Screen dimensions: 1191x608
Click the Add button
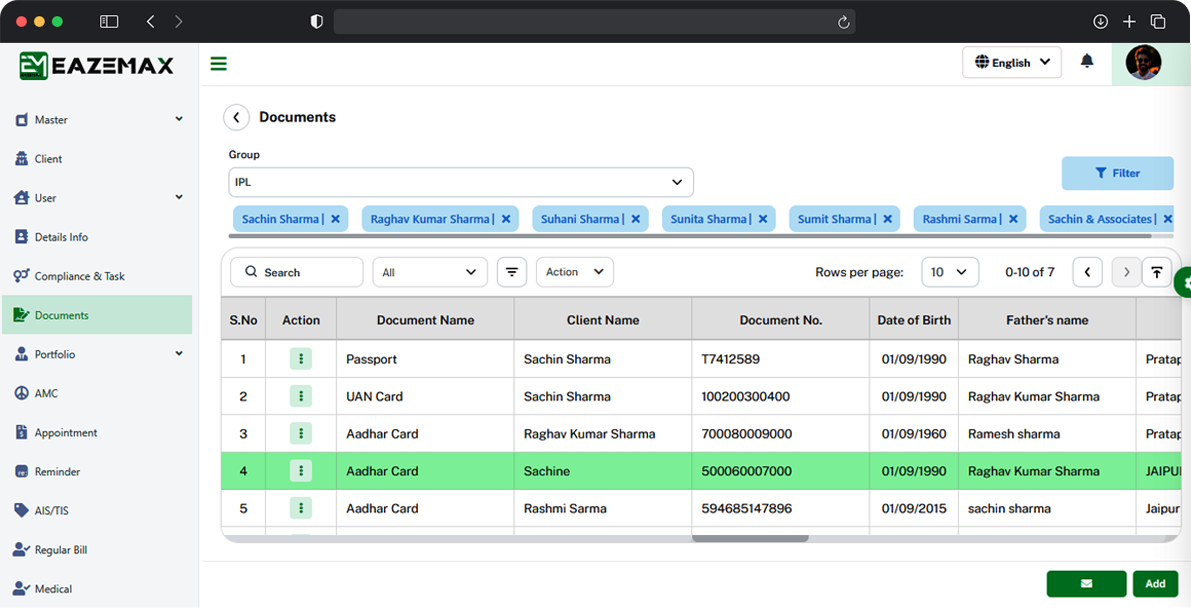[x=1155, y=584]
